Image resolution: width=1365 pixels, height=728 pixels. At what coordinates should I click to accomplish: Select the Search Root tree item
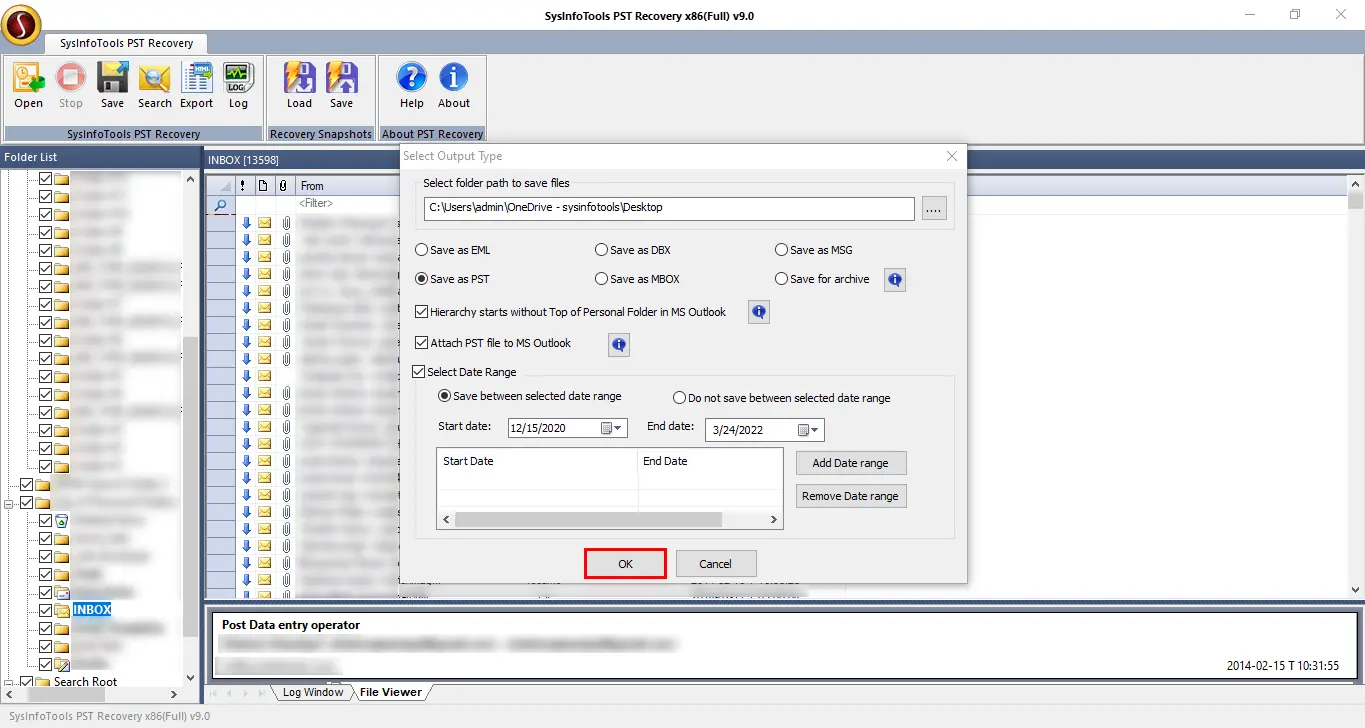coord(85,682)
